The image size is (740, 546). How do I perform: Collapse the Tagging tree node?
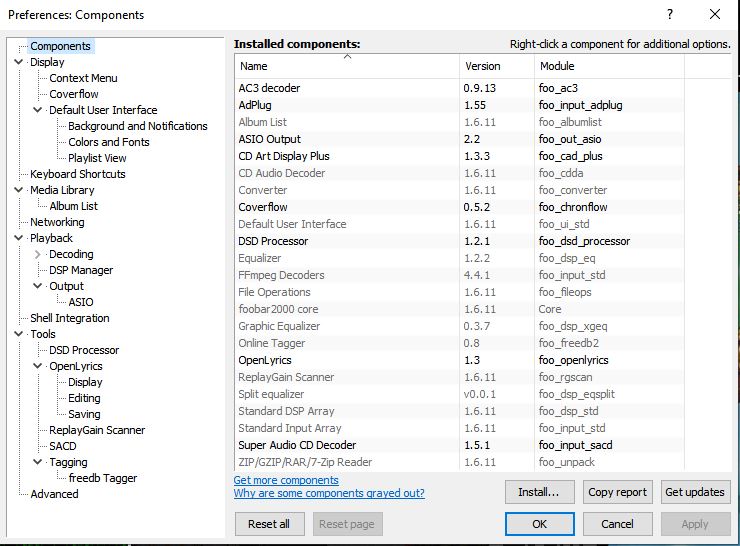click(x=38, y=462)
